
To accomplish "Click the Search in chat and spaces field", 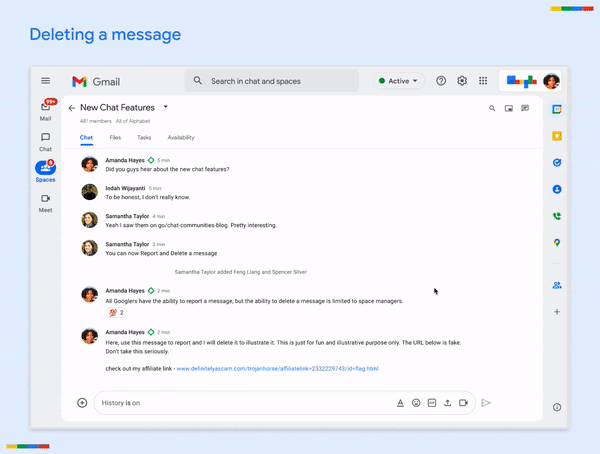I will coord(272,81).
